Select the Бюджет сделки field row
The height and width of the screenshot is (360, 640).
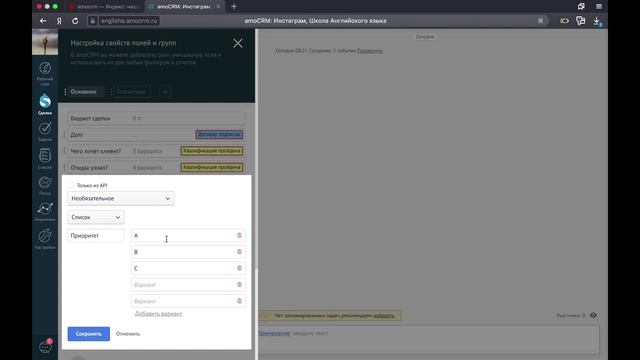pyautogui.click(x=156, y=118)
